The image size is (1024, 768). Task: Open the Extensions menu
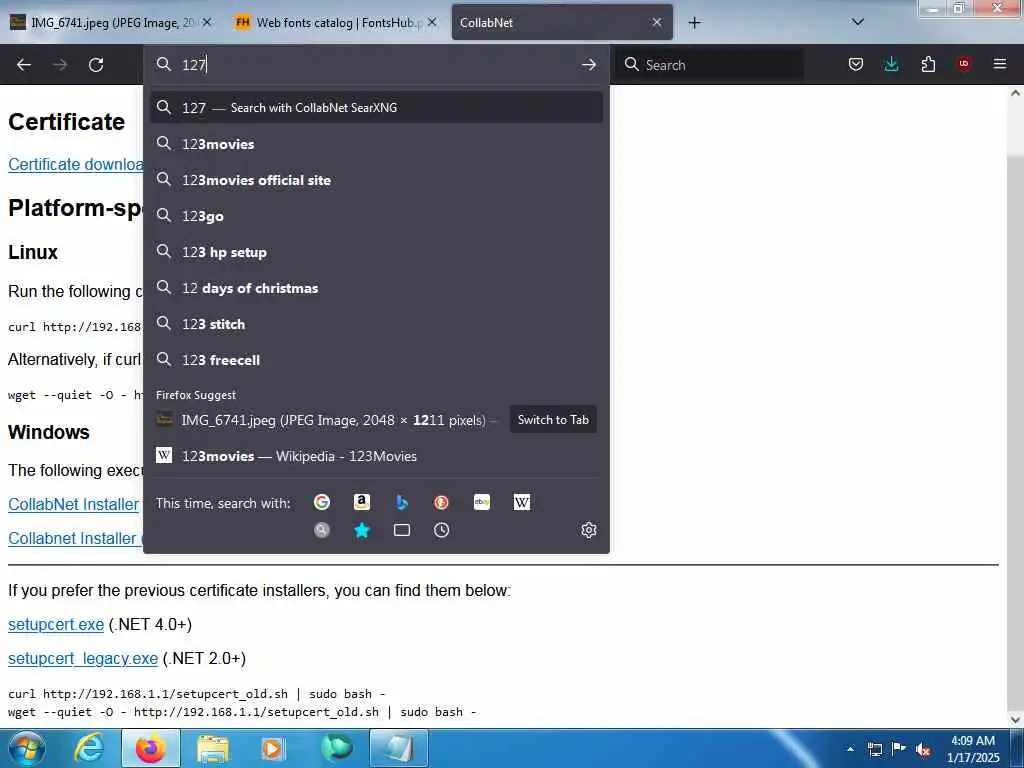pos(928,64)
